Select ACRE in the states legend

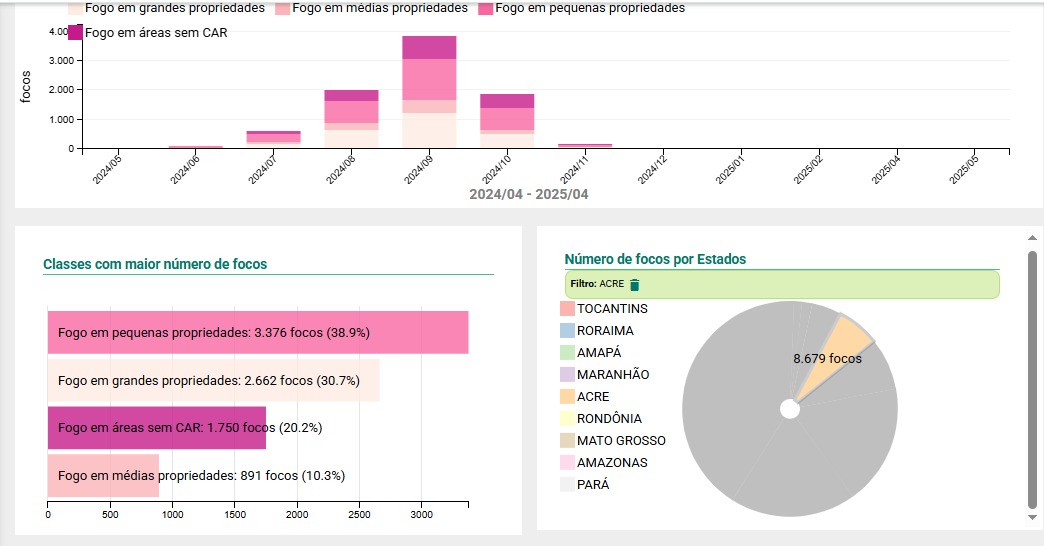[593, 397]
